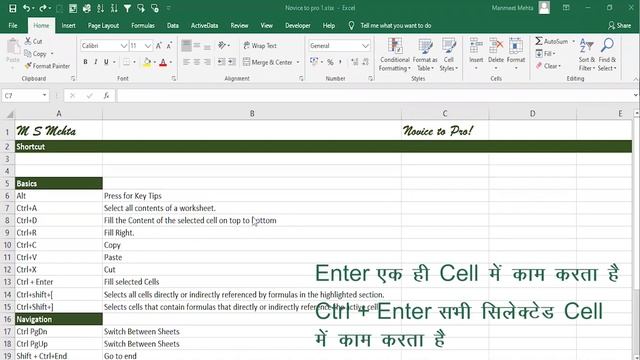Toggle underline formatting

tap(106, 62)
